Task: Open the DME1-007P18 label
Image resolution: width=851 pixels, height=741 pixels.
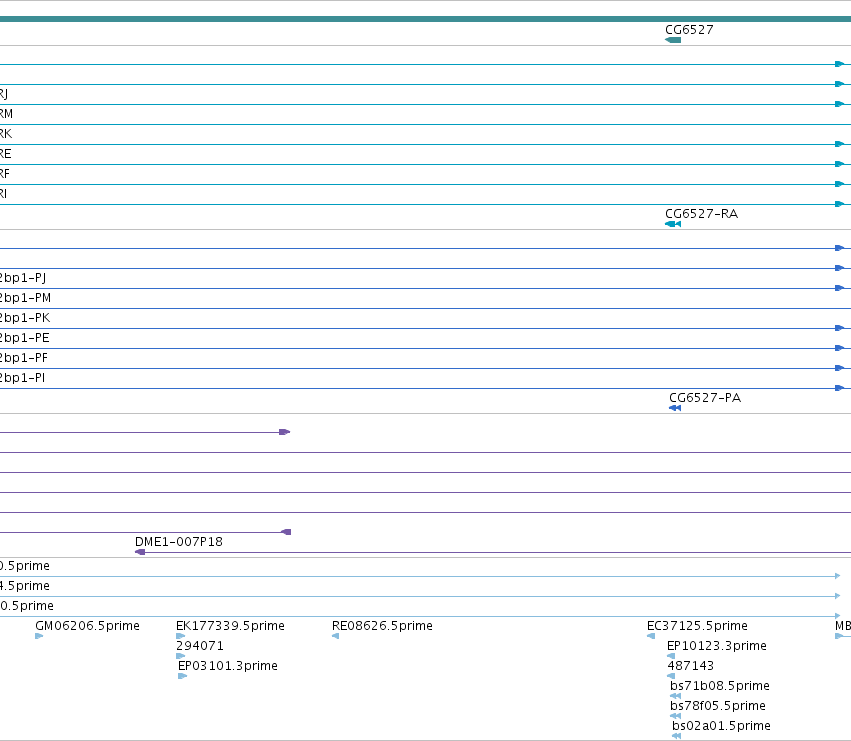Action: point(179,542)
